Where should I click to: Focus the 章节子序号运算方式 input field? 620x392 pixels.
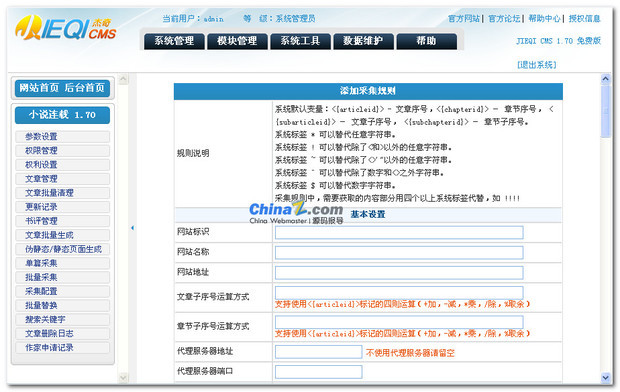399,322
